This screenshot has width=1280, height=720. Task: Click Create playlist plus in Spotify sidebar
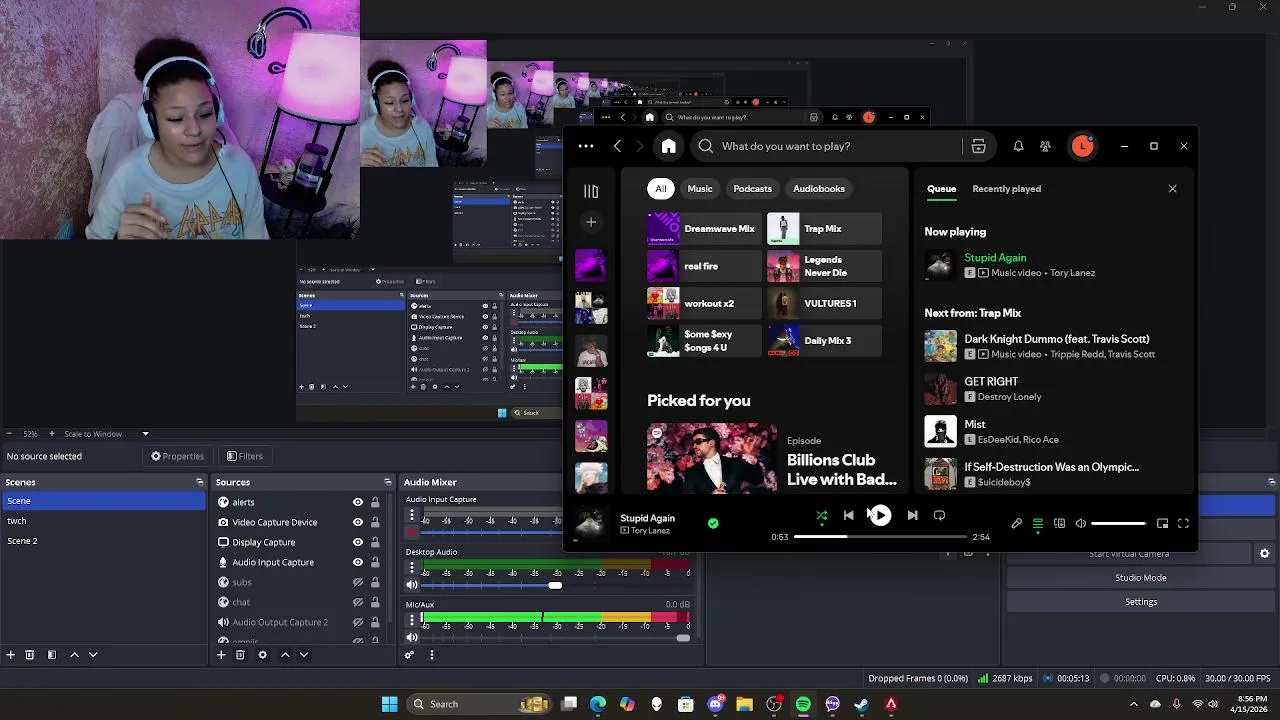[x=591, y=222]
